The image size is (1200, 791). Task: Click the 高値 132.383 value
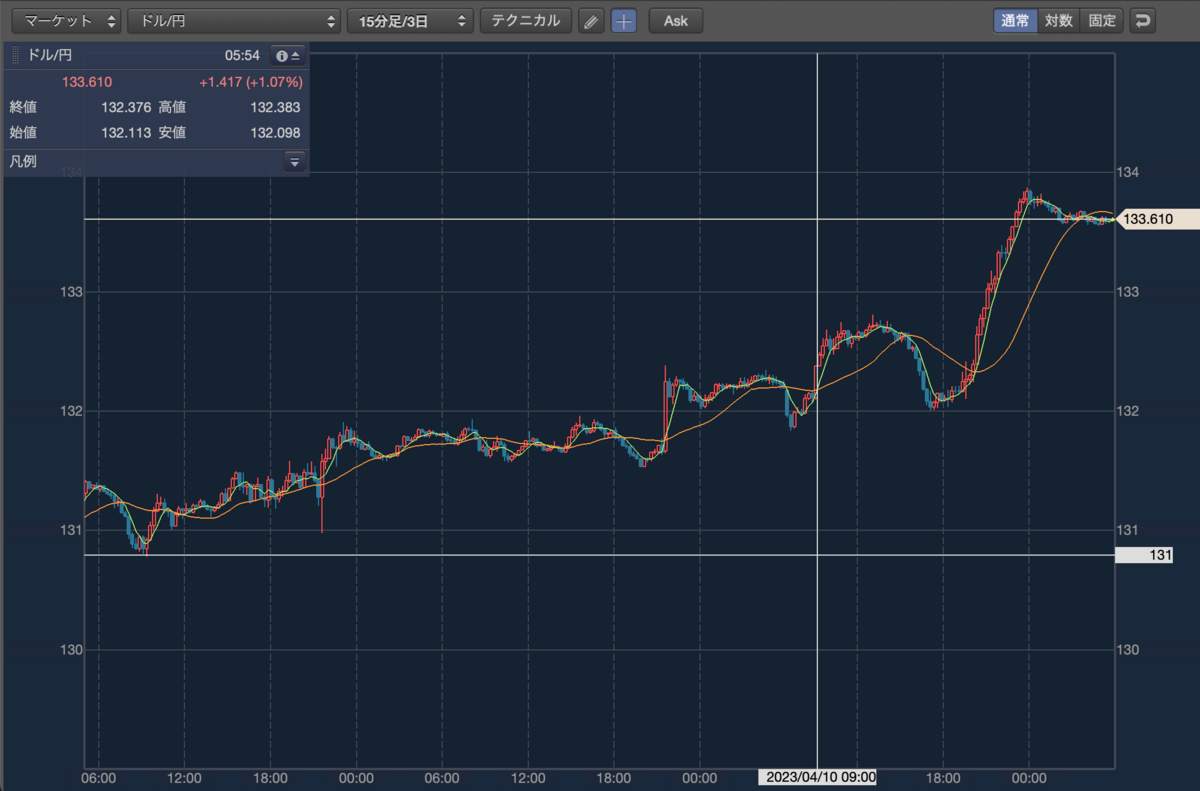point(275,107)
